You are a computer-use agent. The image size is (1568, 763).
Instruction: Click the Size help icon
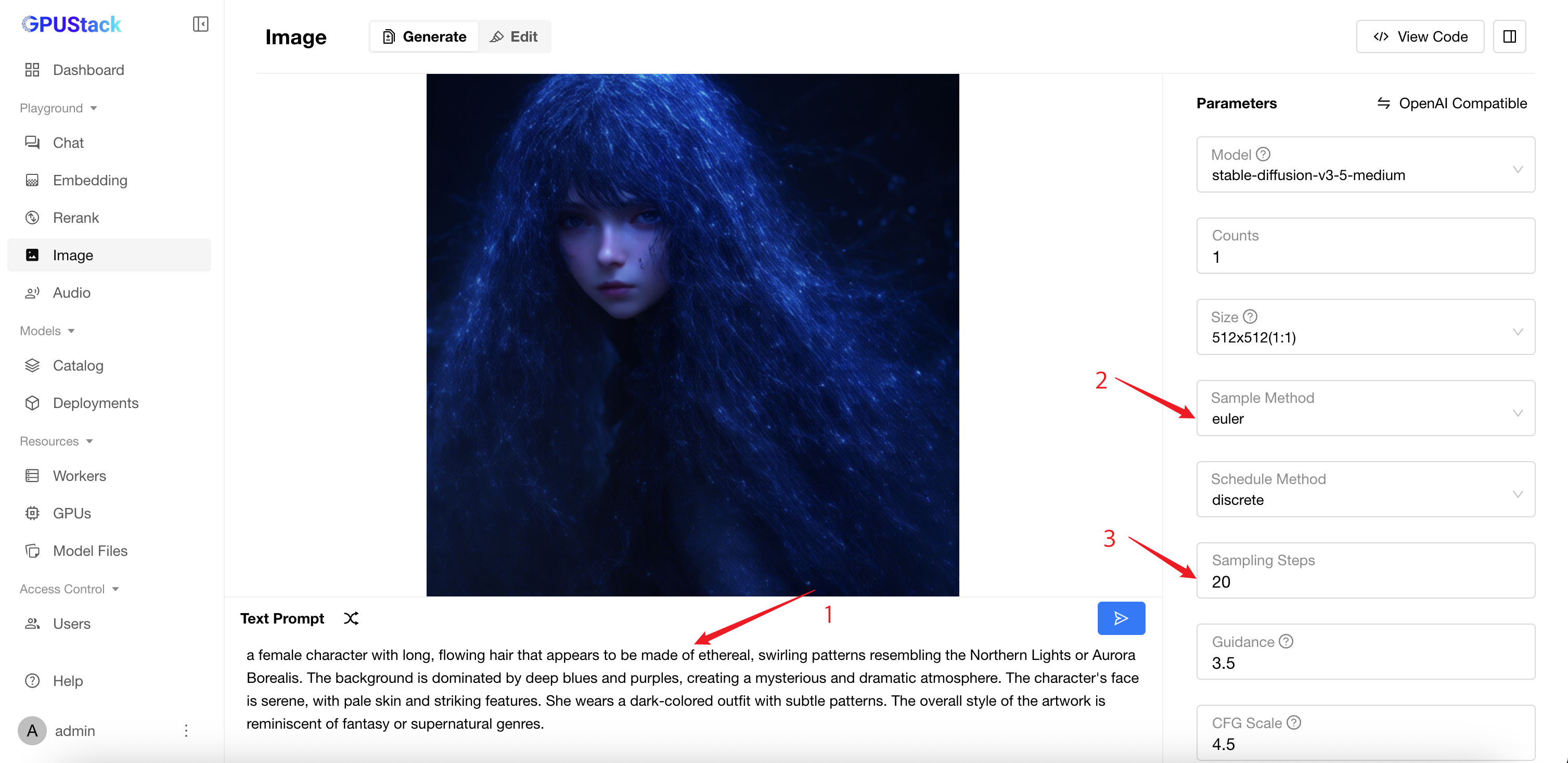coord(1250,316)
